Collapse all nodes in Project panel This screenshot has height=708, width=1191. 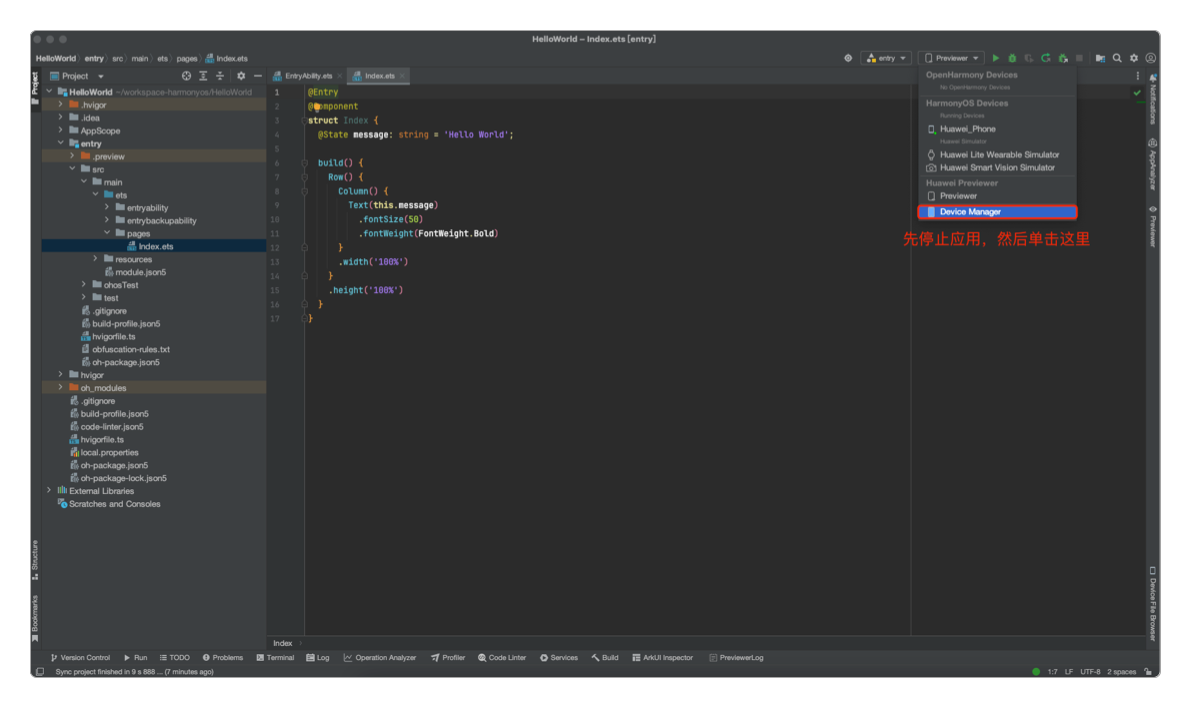click(220, 76)
